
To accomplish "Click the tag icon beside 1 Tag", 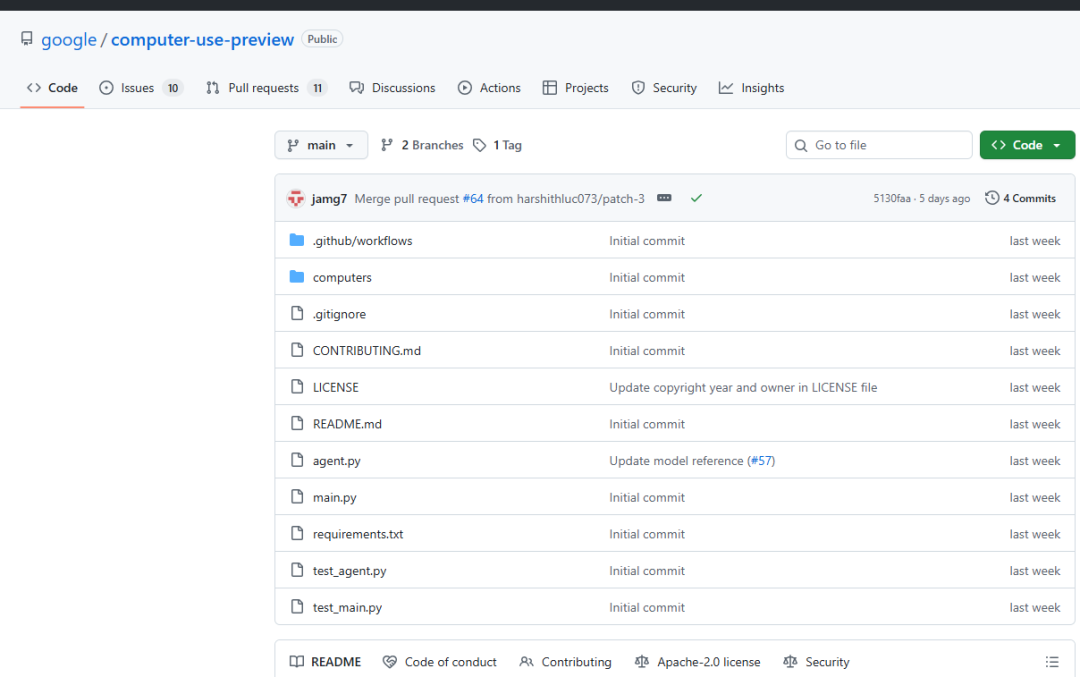I will [479, 145].
